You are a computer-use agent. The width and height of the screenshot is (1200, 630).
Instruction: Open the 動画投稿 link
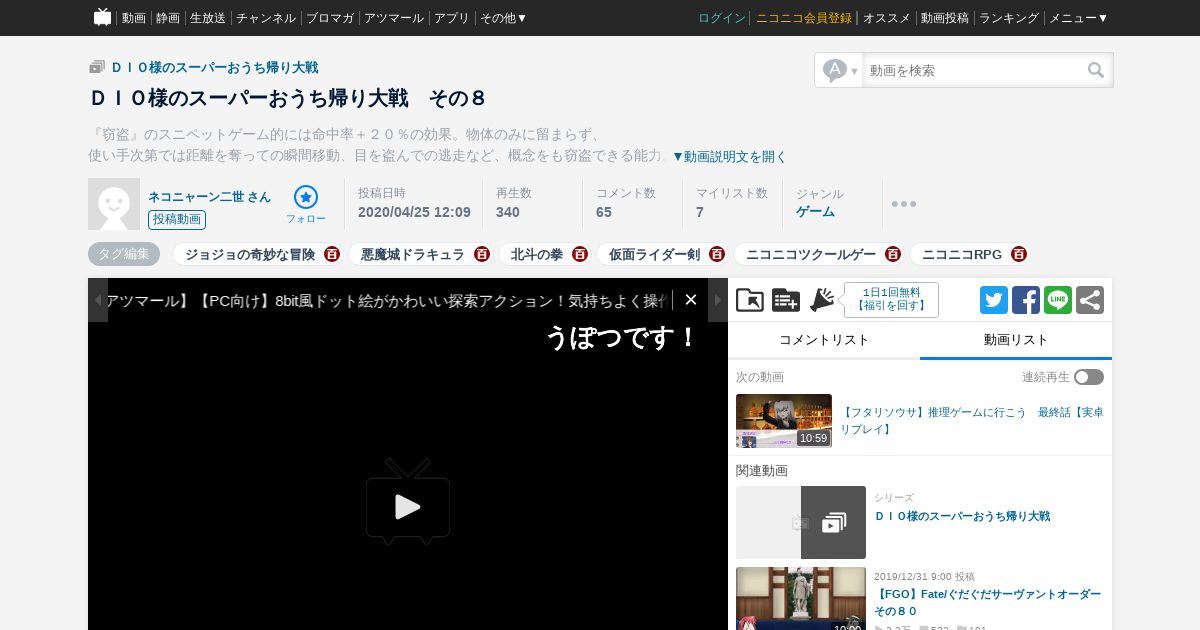pos(945,18)
